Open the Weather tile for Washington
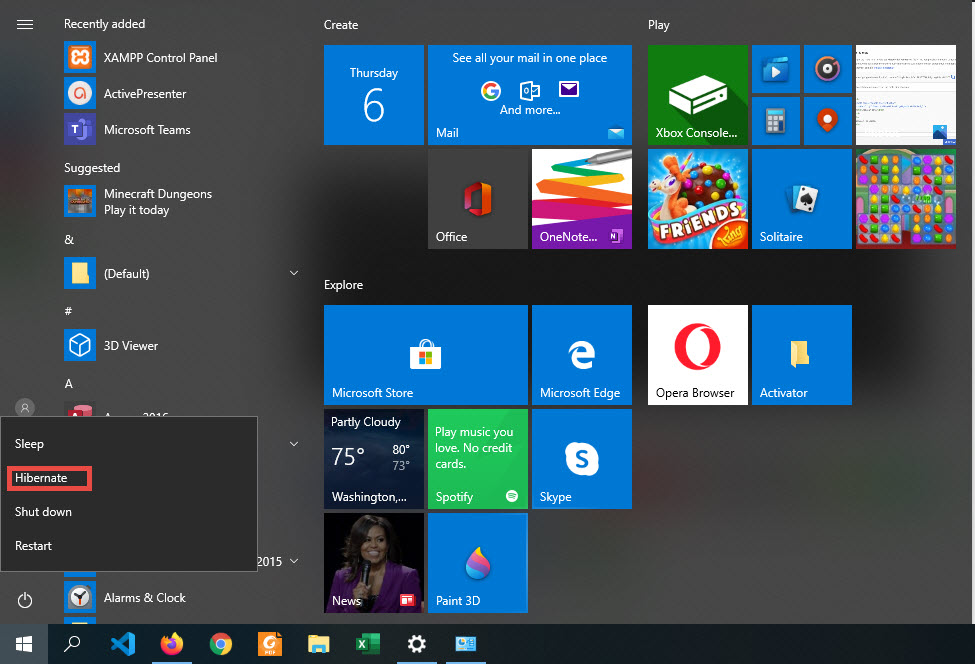This screenshot has height=664, width=975. (373, 459)
